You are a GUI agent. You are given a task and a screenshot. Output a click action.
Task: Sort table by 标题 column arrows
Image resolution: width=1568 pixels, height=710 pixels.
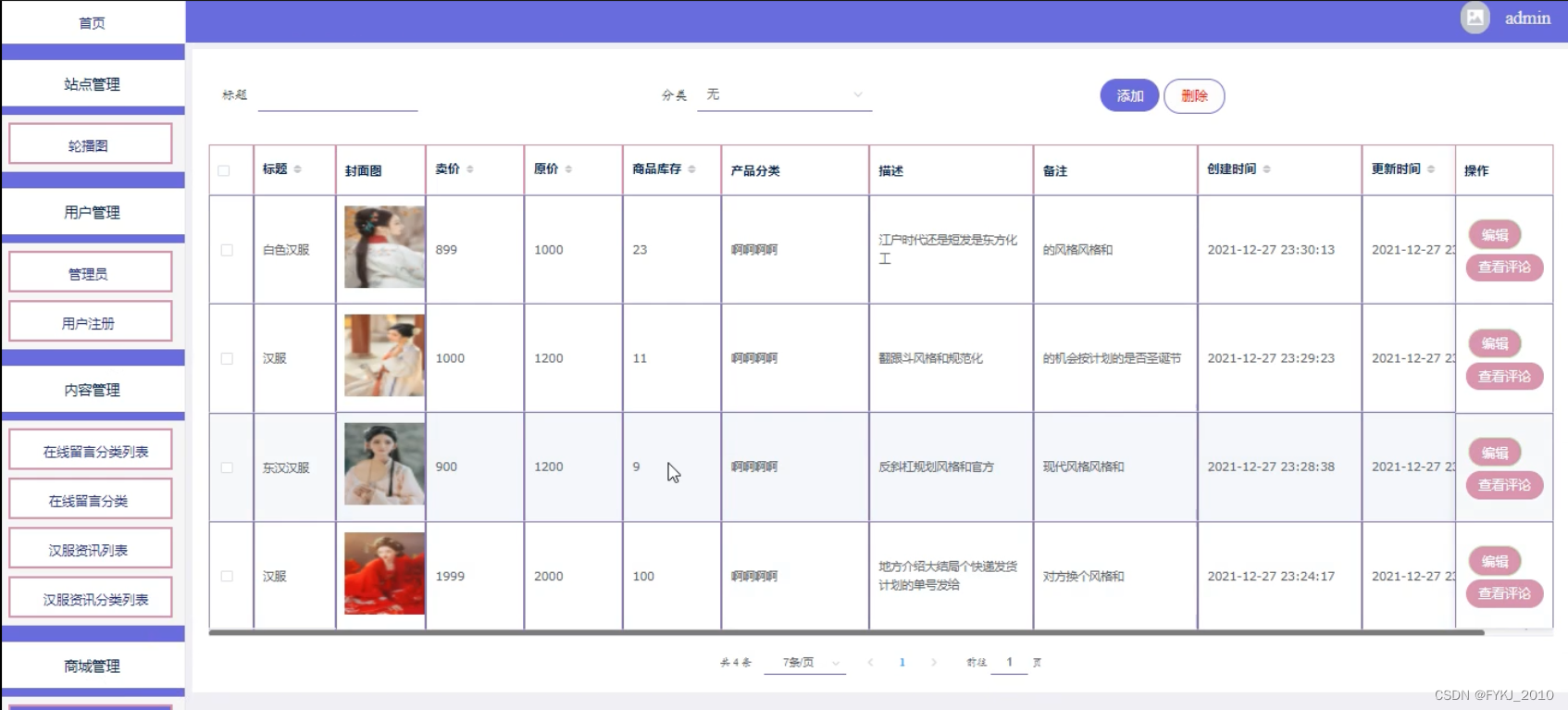point(298,169)
